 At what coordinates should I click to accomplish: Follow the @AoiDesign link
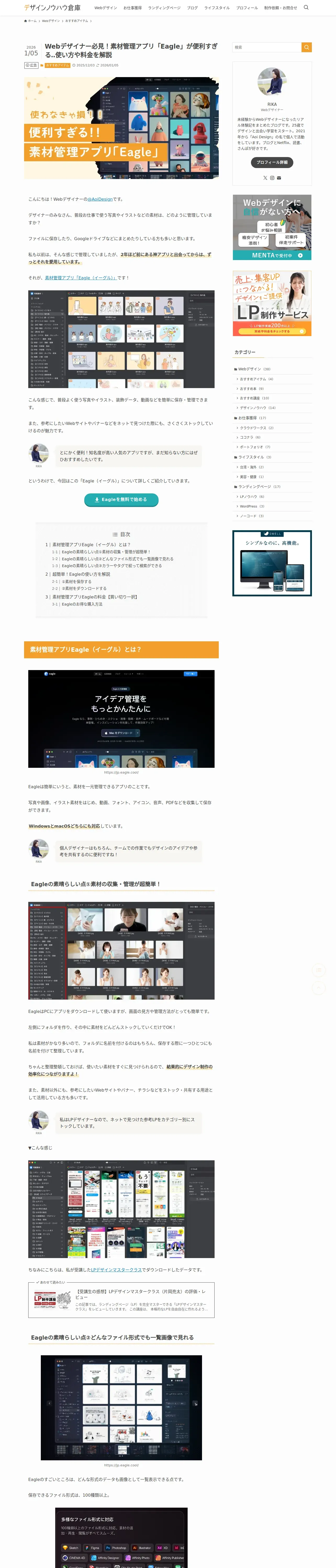(x=100, y=199)
